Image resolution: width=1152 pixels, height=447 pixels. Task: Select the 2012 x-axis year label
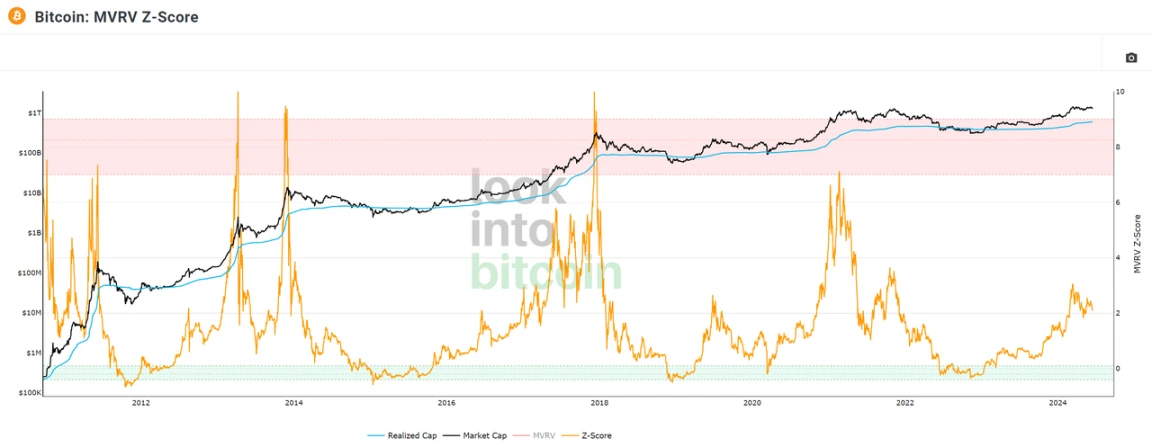click(141, 402)
